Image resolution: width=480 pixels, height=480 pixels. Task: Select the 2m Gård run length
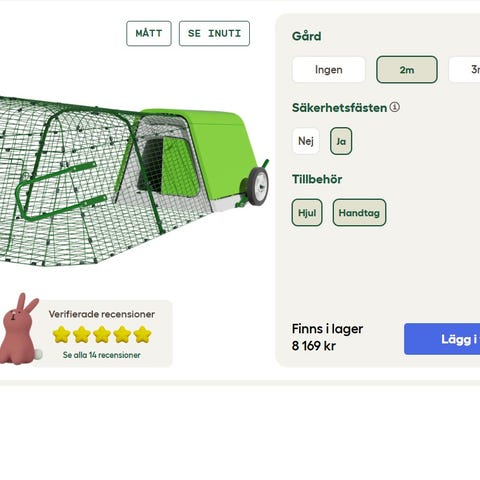click(x=407, y=70)
